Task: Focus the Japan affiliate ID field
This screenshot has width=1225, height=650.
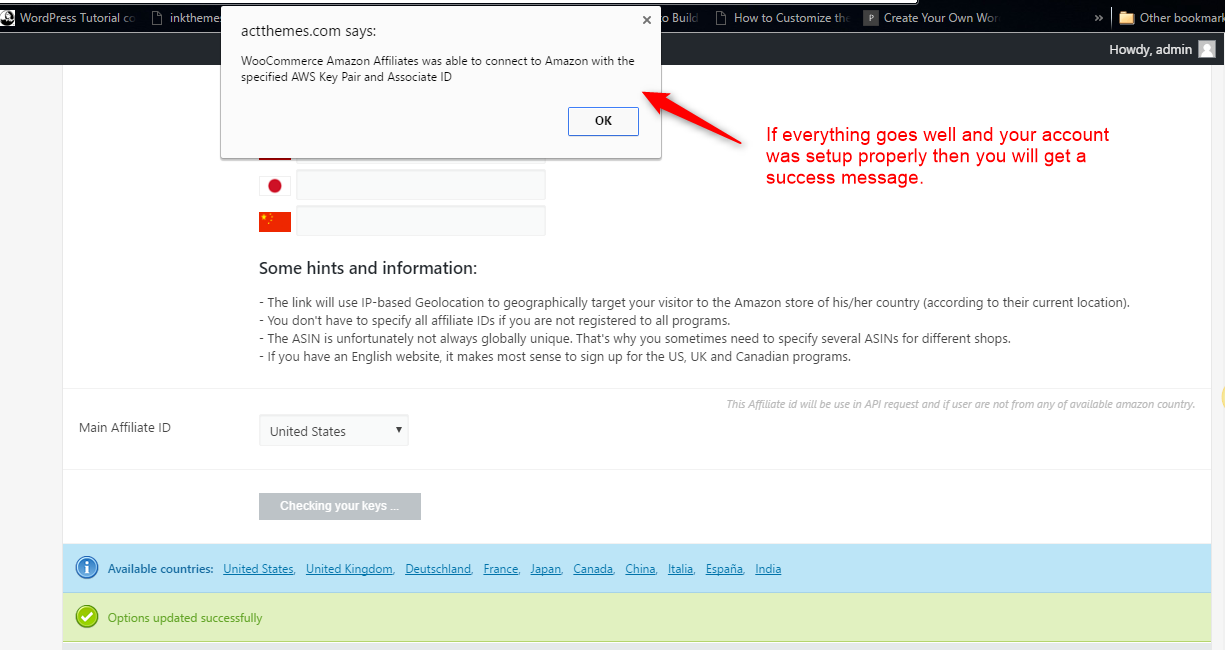Action: (421, 185)
